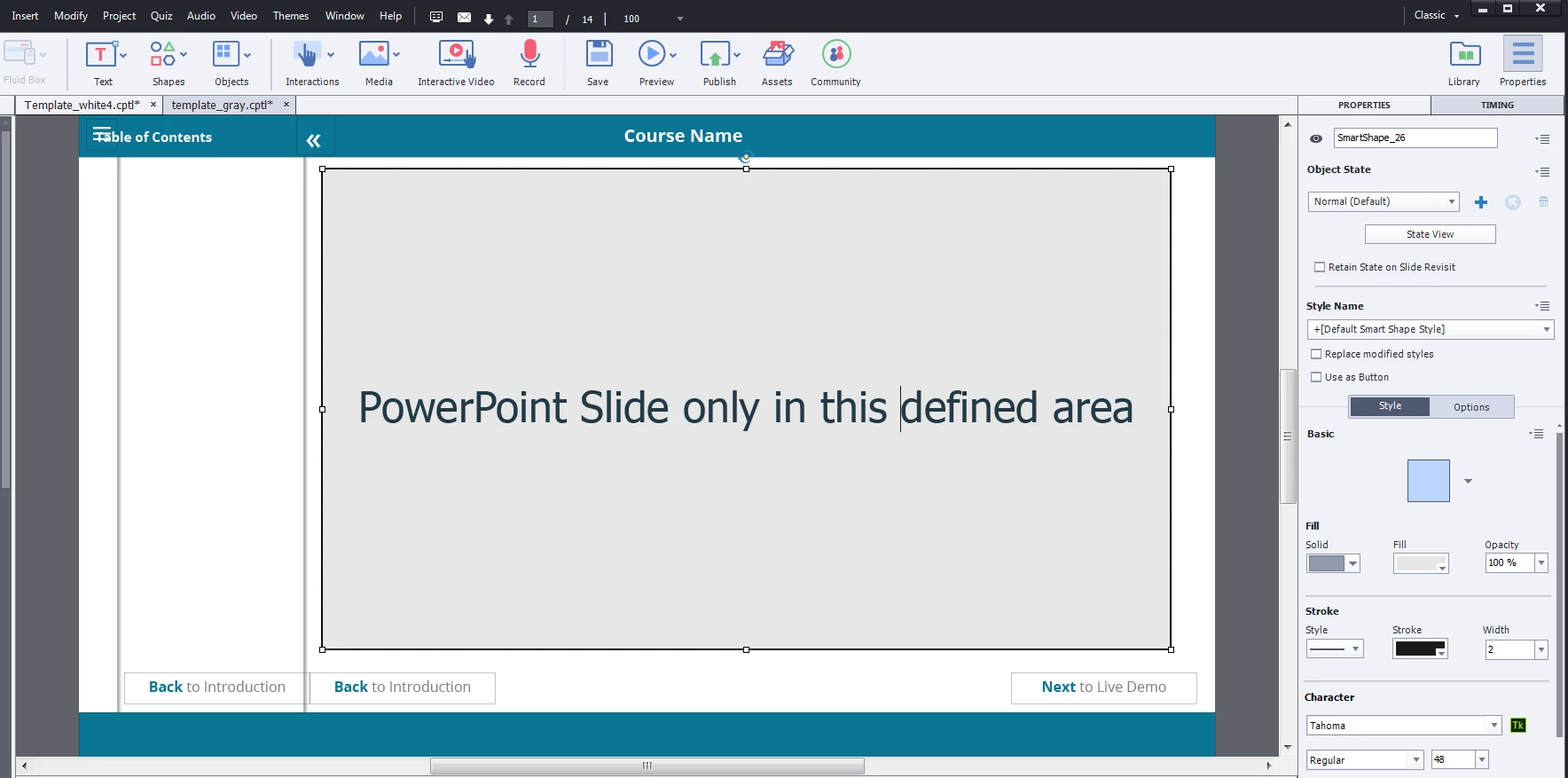The image size is (1568, 778).
Task: Open the Quiz menu
Action: coord(161,16)
